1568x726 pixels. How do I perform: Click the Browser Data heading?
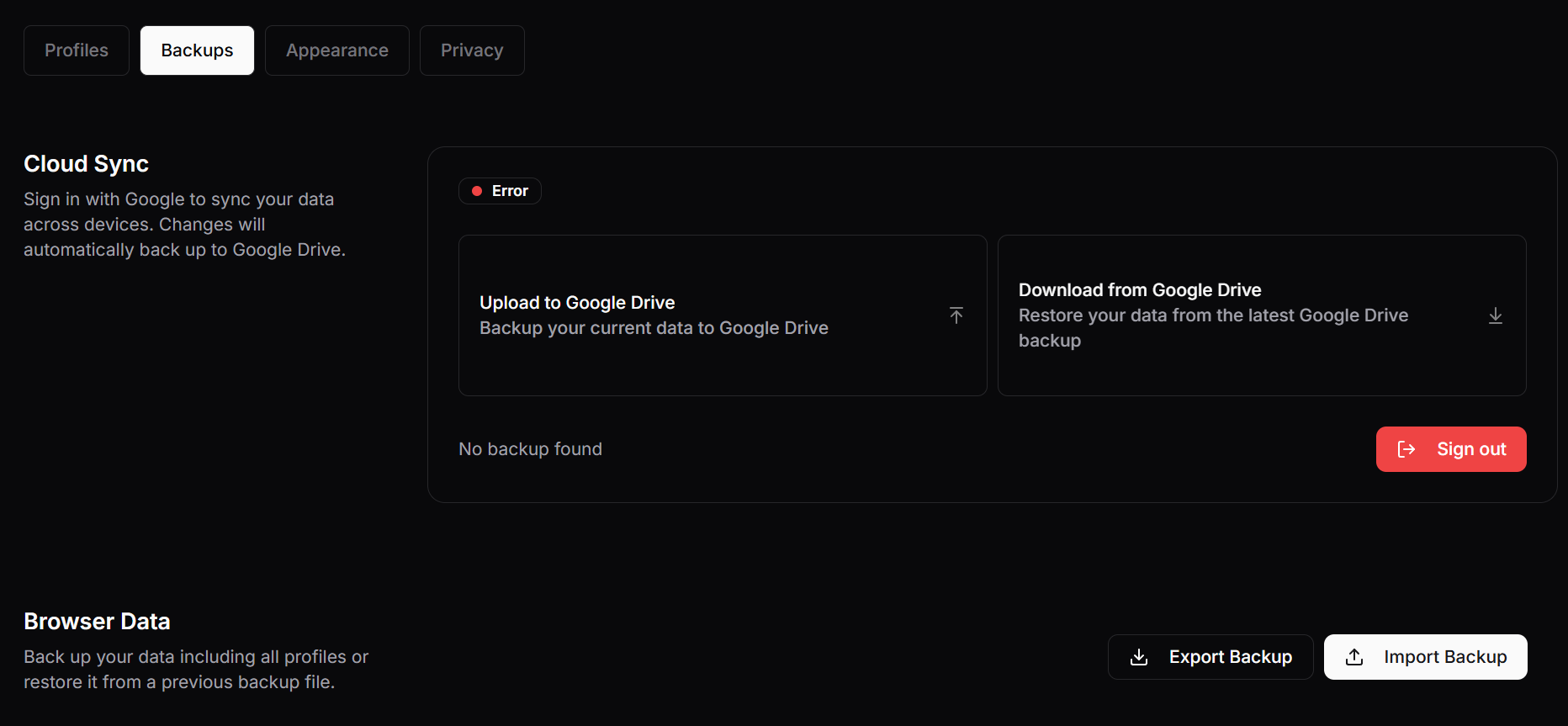[97, 622]
